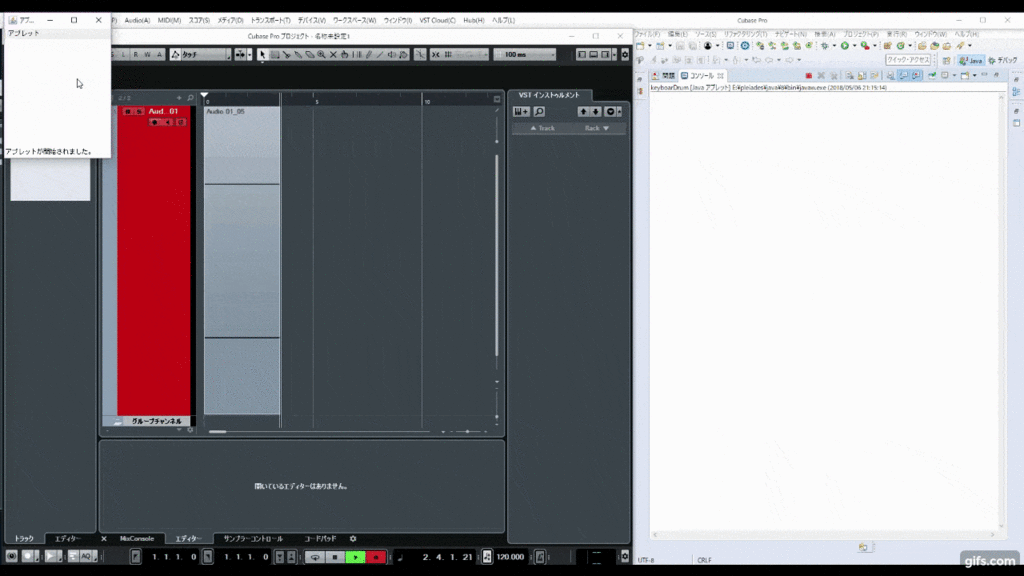Screen dimensions: 1024x576
Task: Click the Eclipse New file icon
Action: (641, 46)
